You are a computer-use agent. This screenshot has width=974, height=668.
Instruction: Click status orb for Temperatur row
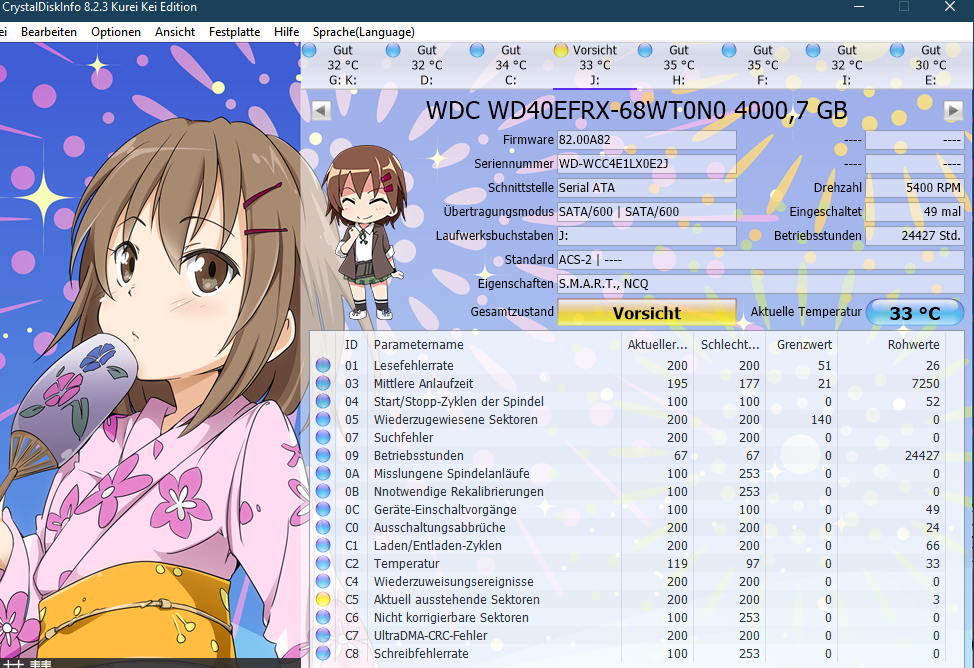point(323,564)
